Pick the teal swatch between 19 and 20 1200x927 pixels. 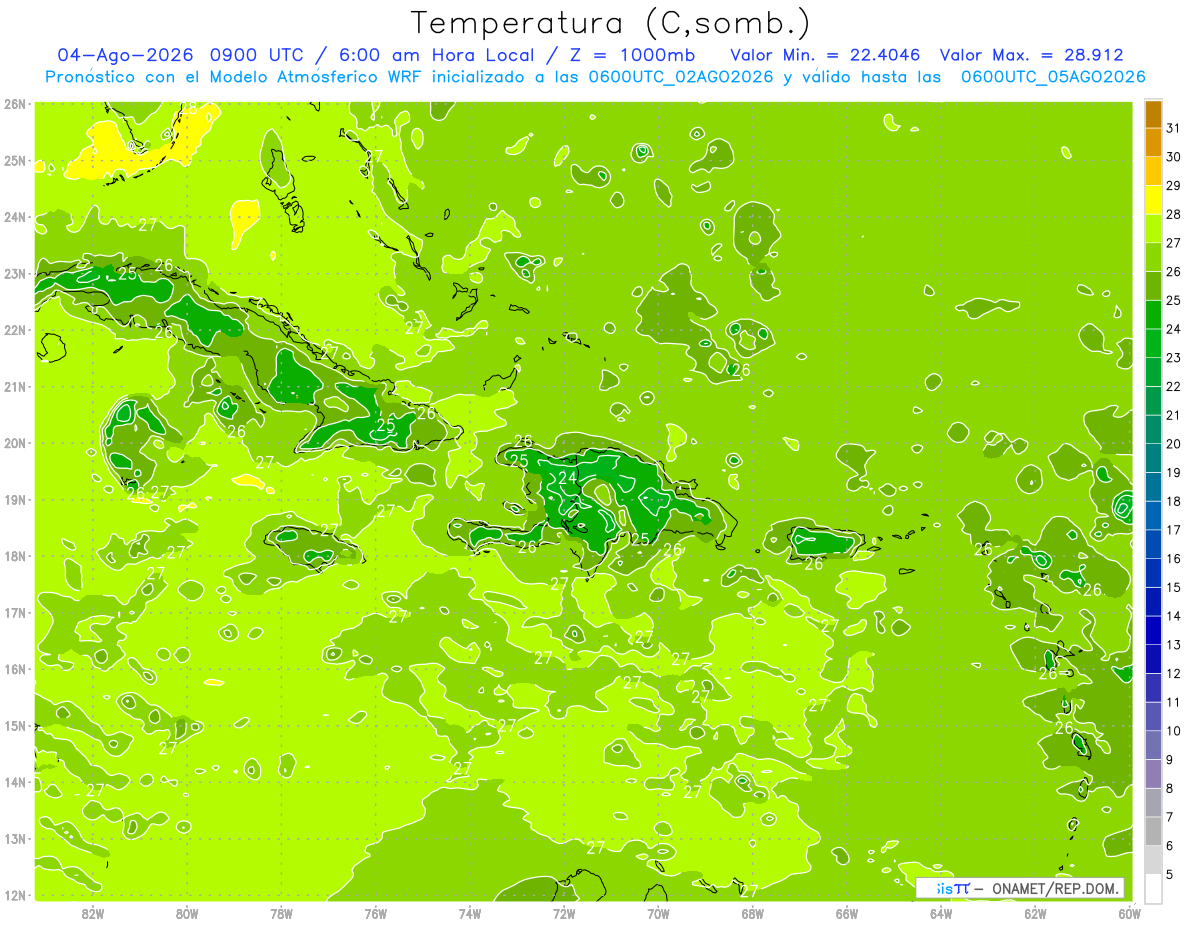point(1153,458)
